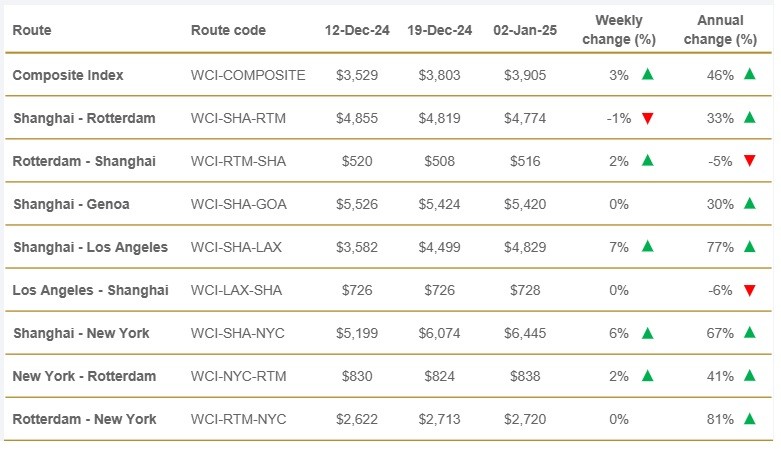The width and height of the screenshot is (781, 449).
Task: Click the Rotterdam - New York annual up arrow
Action: coord(749,419)
